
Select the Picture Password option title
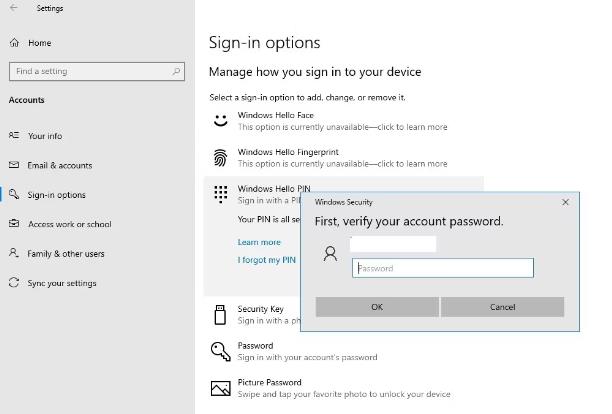coord(269,382)
